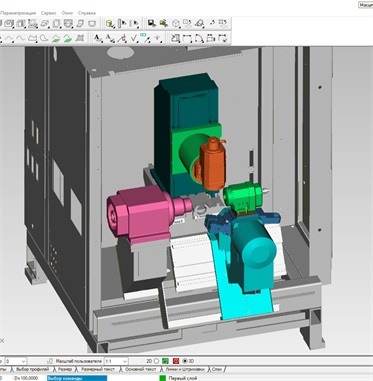This screenshot has width=373, height=381.
Task: Open the Справка menu
Action: (x=87, y=13)
